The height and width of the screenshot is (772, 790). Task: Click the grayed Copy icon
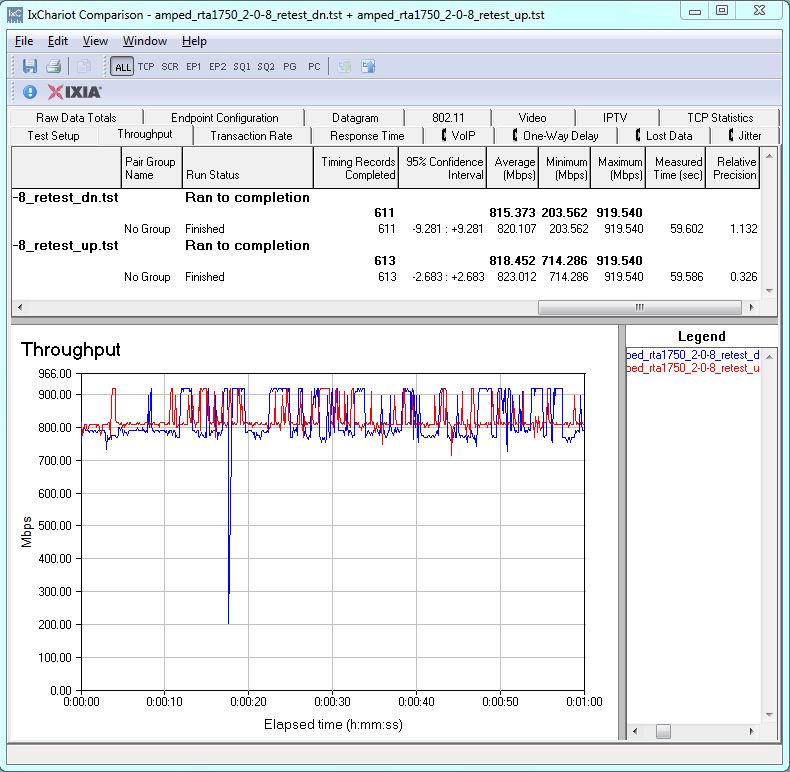pyautogui.click(x=84, y=66)
